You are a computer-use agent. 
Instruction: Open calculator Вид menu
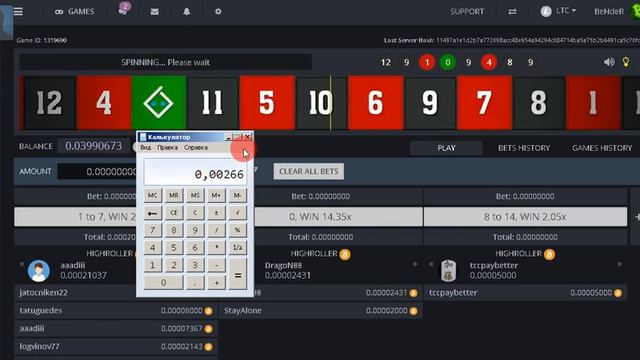[x=146, y=147]
